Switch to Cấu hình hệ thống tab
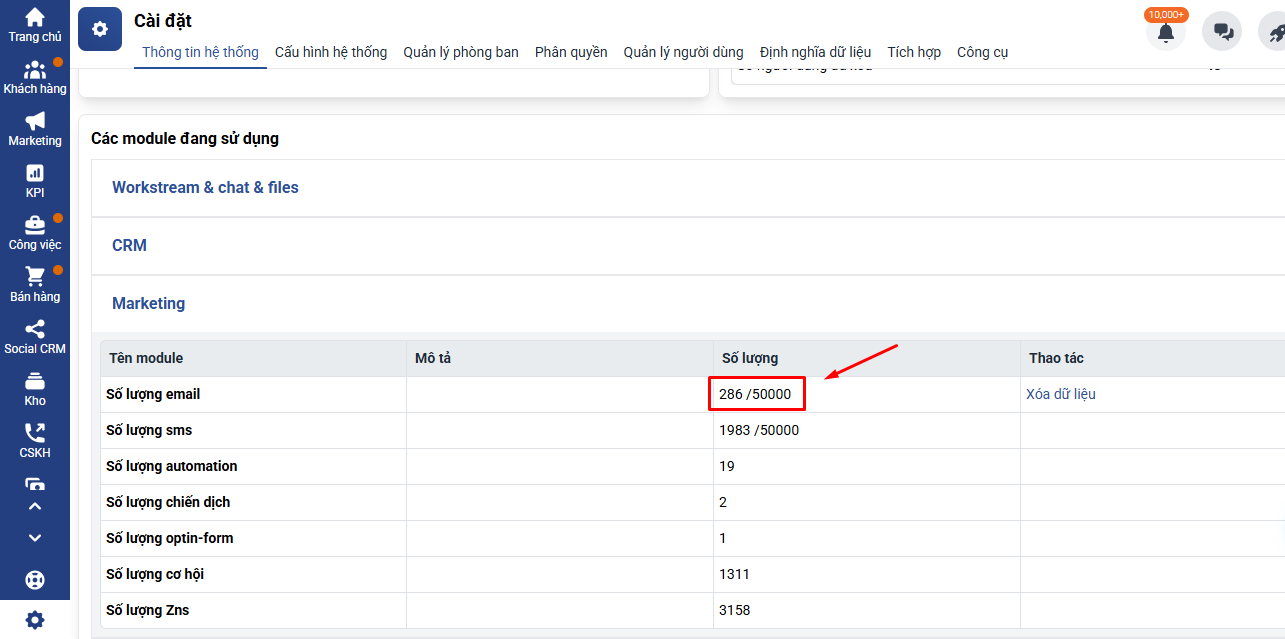1285x639 pixels. pos(331,52)
